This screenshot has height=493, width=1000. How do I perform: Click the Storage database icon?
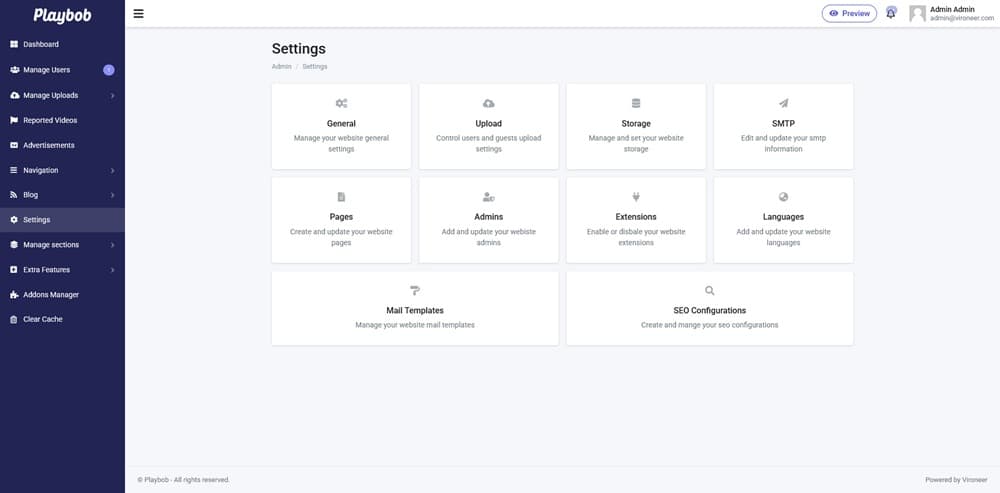[636, 103]
